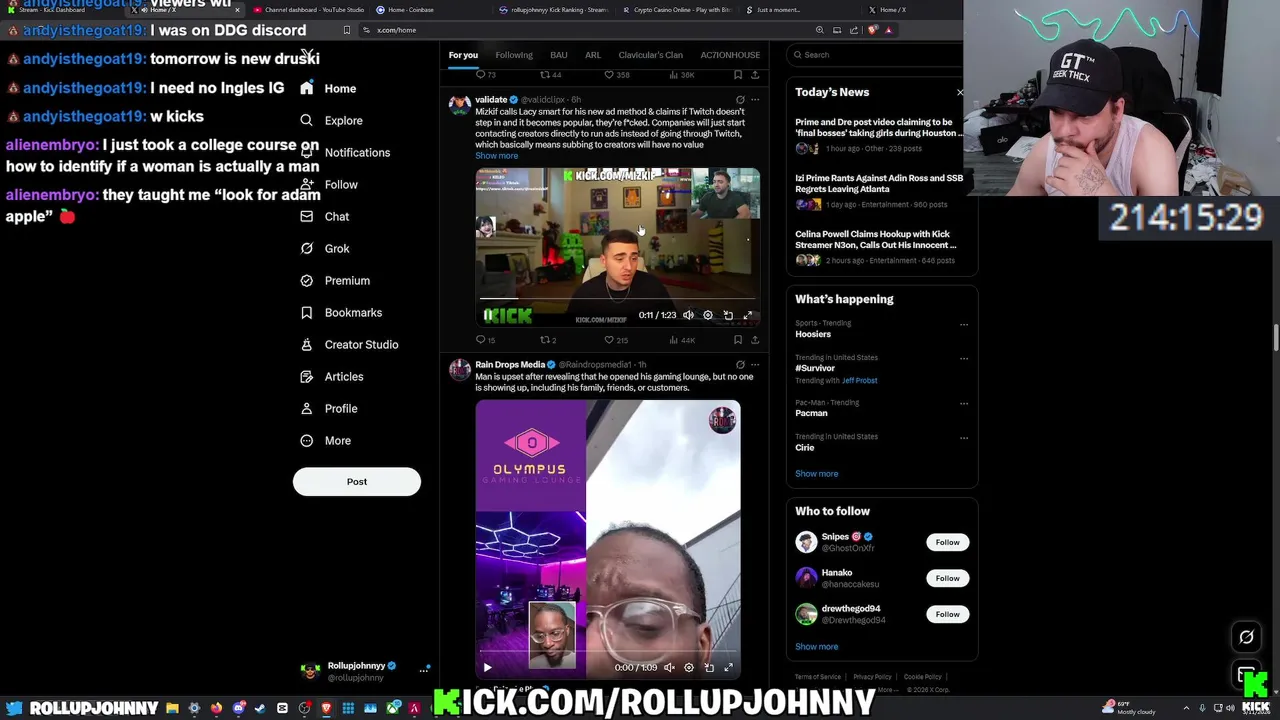Click the Post button
Viewport: 1280px width, 720px height.
pyautogui.click(x=357, y=481)
